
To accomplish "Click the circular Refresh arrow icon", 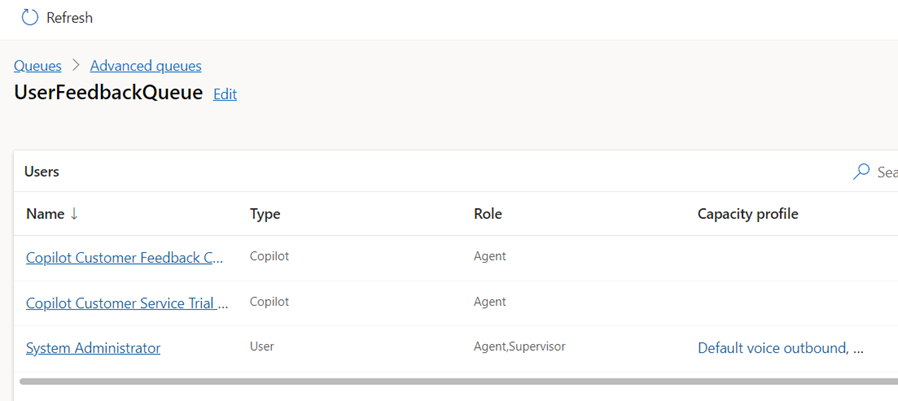I will [x=30, y=17].
